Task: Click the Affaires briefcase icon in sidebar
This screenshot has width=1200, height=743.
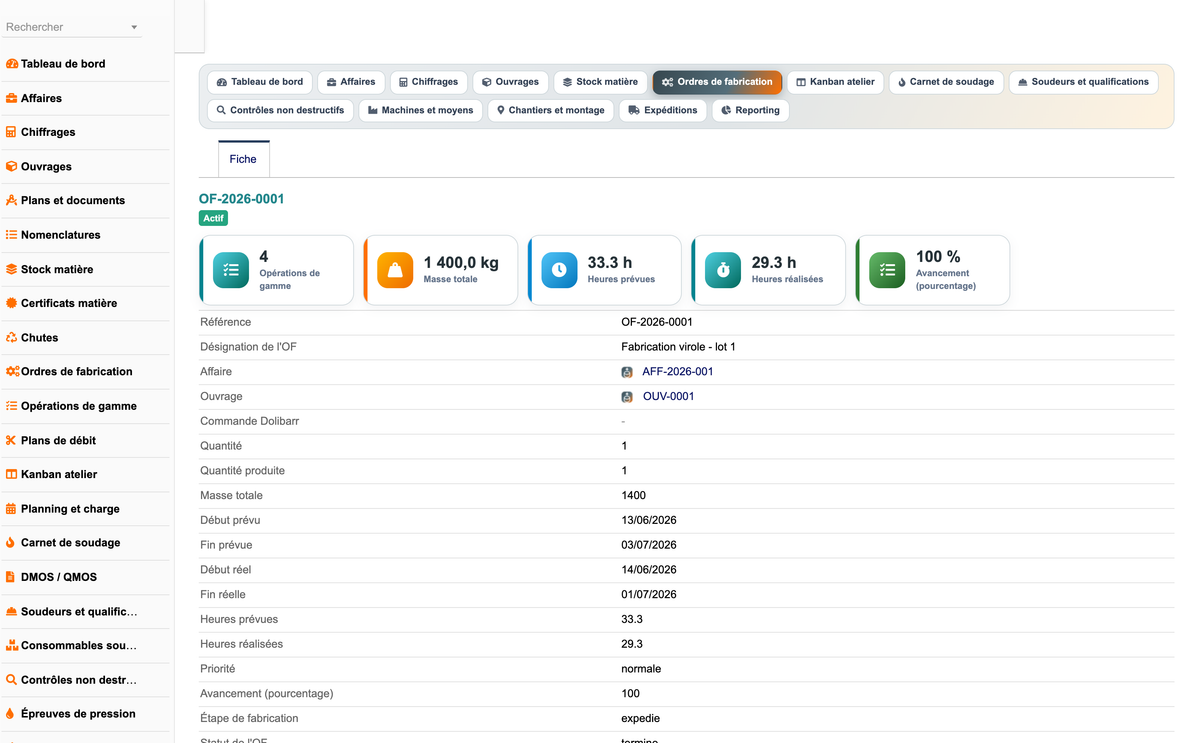Action: point(12,98)
